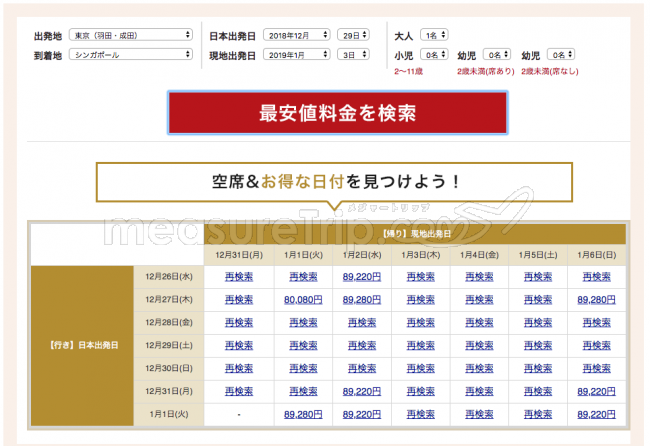The image size is (650, 446).
Task: Click 再検索 for 12月29日 departure, 12月31日 return
Action: tap(239, 345)
